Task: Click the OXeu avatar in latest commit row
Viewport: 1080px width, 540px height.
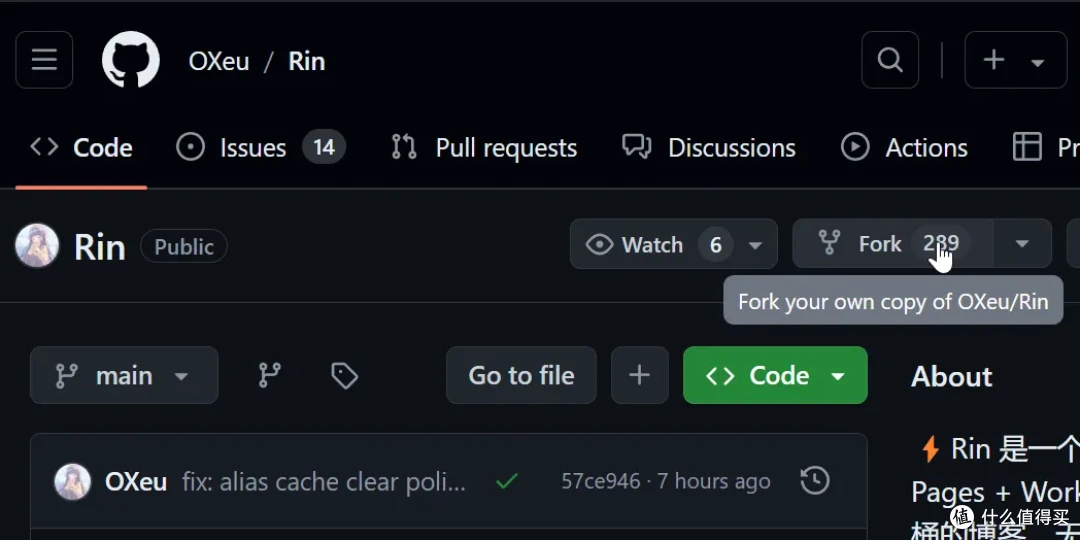Action: click(x=73, y=481)
